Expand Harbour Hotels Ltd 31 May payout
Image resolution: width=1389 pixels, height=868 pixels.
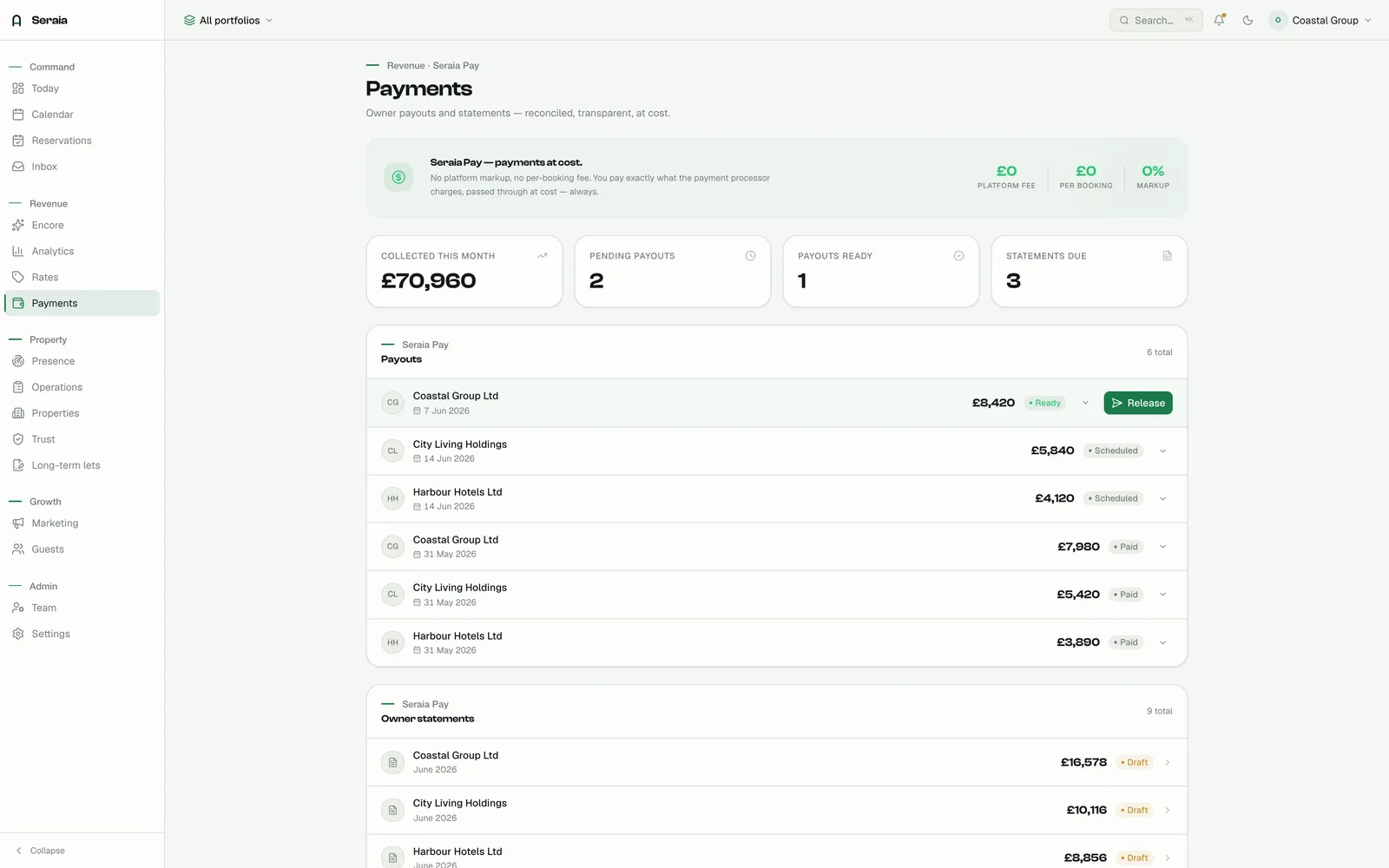click(1162, 642)
